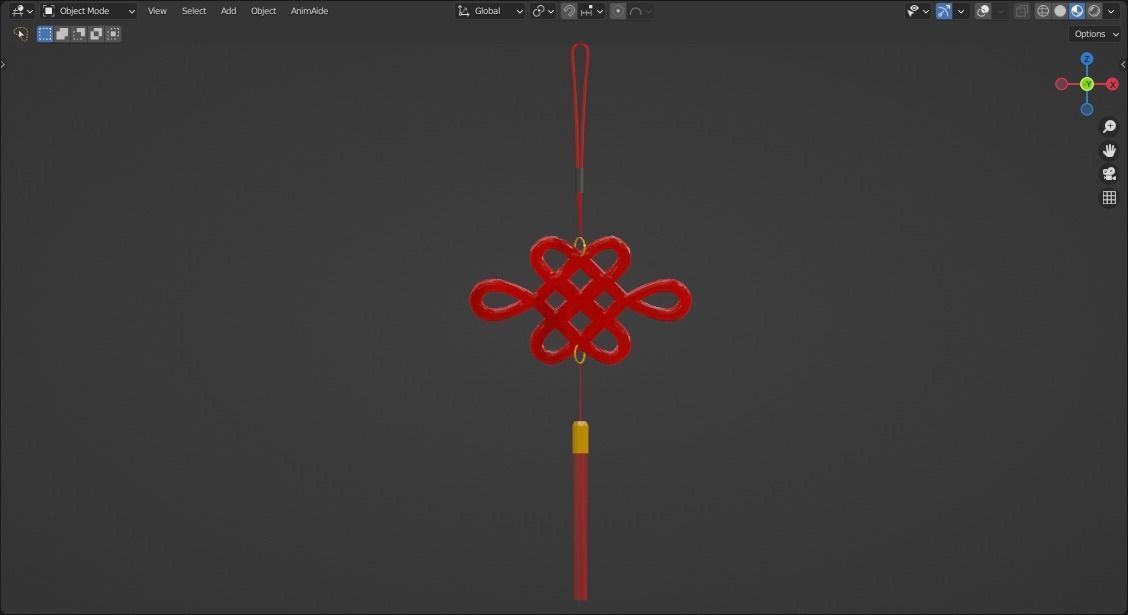Switch to Wireframe viewport shading
The height and width of the screenshot is (615, 1128).
click(x=1042, y=11)
